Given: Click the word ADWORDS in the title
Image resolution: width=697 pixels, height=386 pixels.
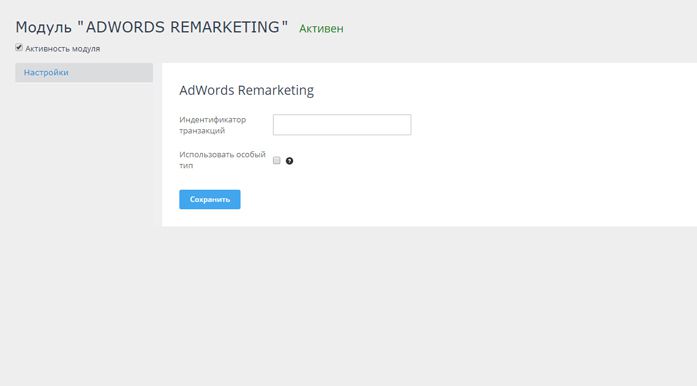Looking at the screenshot, I should pyautogui.click(x=125, y=27).
